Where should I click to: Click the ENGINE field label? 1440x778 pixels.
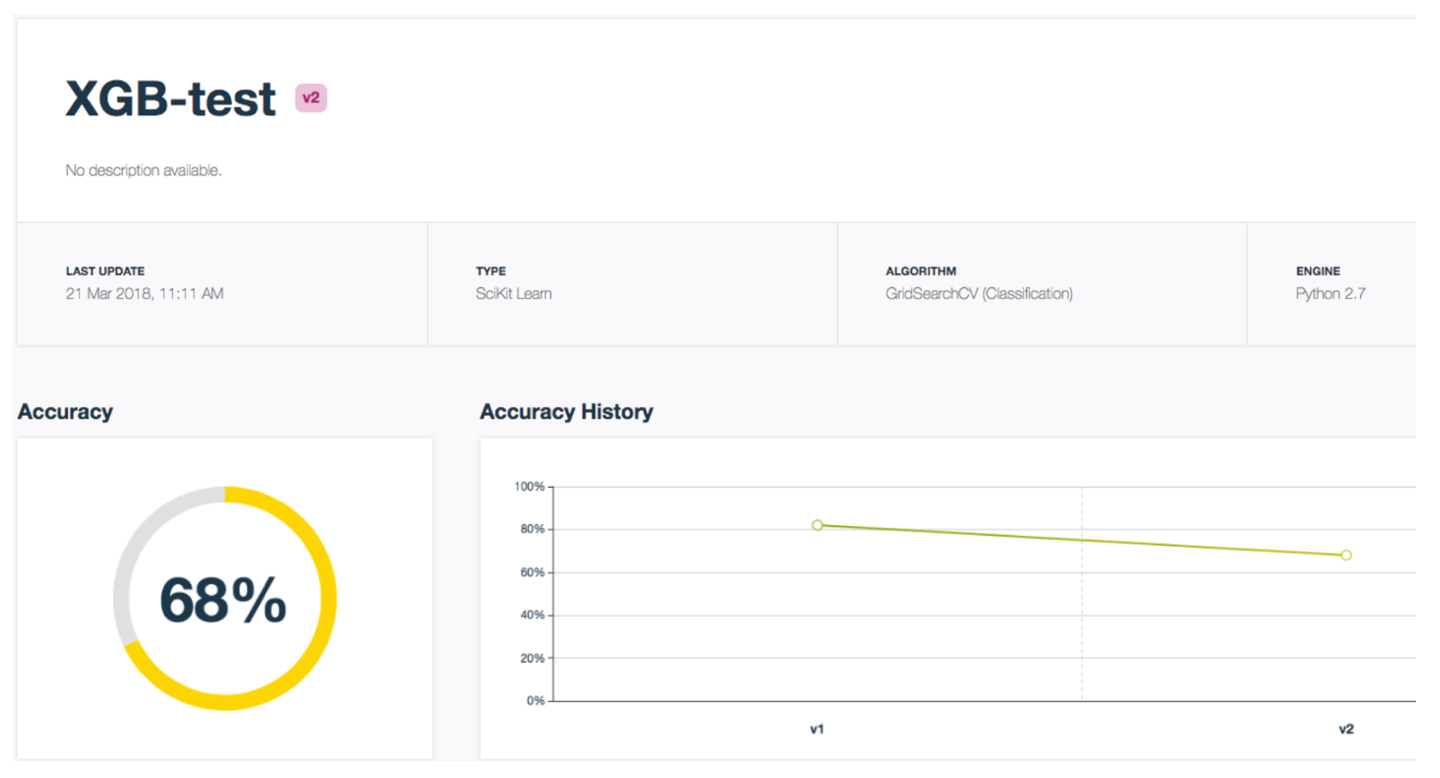point(1318,271)
